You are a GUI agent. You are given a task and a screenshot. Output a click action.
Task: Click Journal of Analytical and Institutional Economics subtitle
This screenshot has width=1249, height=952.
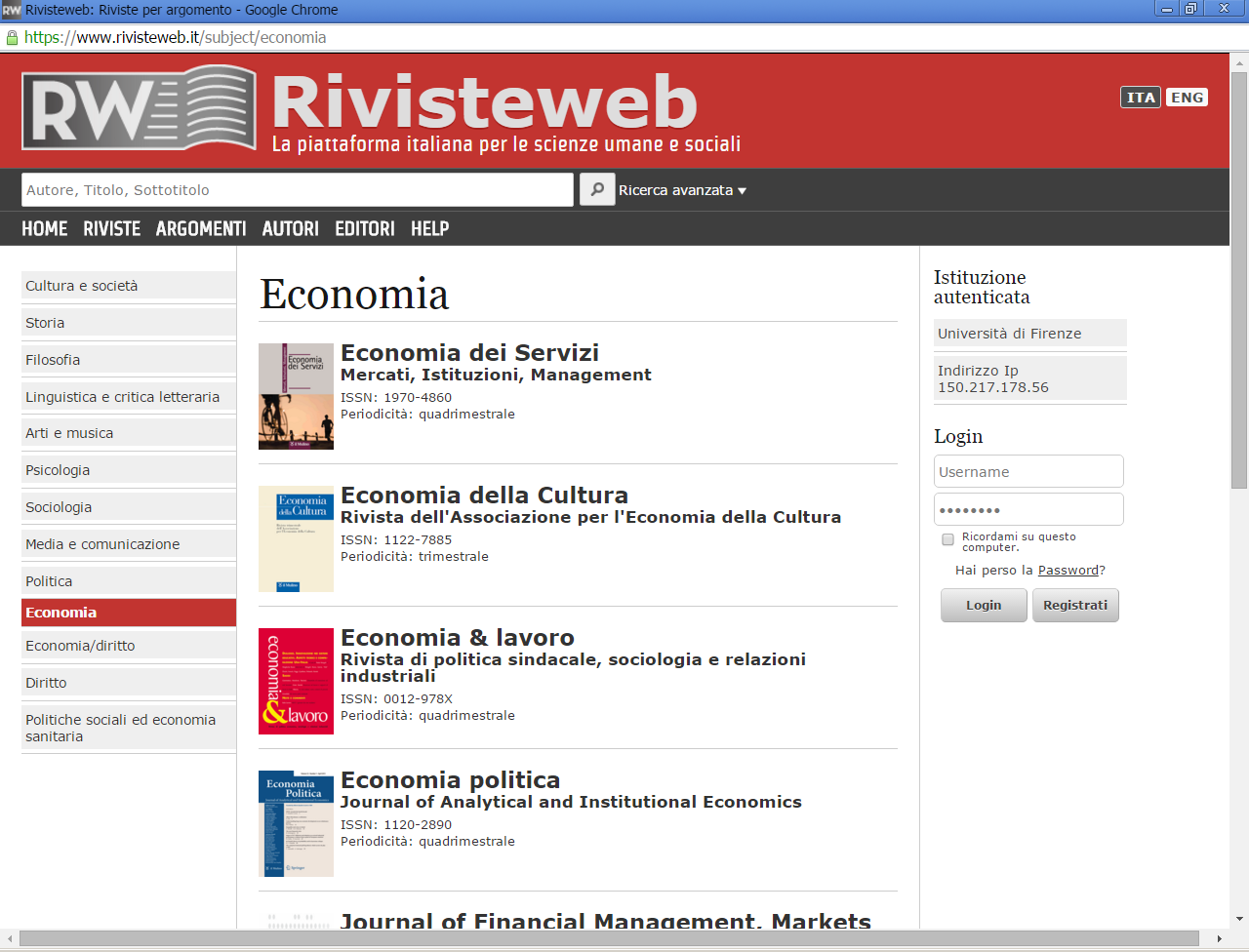coord(571,802)
